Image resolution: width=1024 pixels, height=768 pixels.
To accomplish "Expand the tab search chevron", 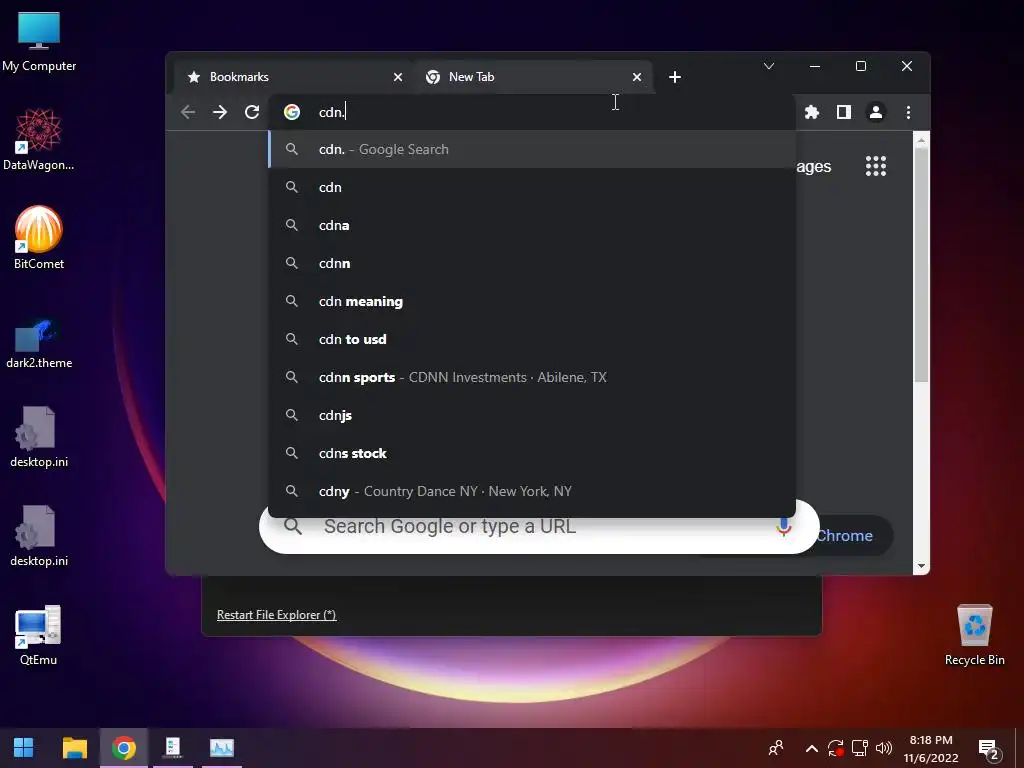I will pos(769,66).
